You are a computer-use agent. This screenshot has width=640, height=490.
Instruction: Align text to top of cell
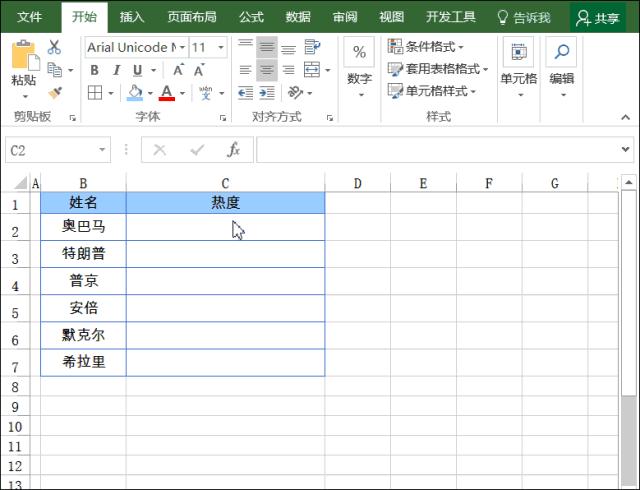tap(245, 47)
